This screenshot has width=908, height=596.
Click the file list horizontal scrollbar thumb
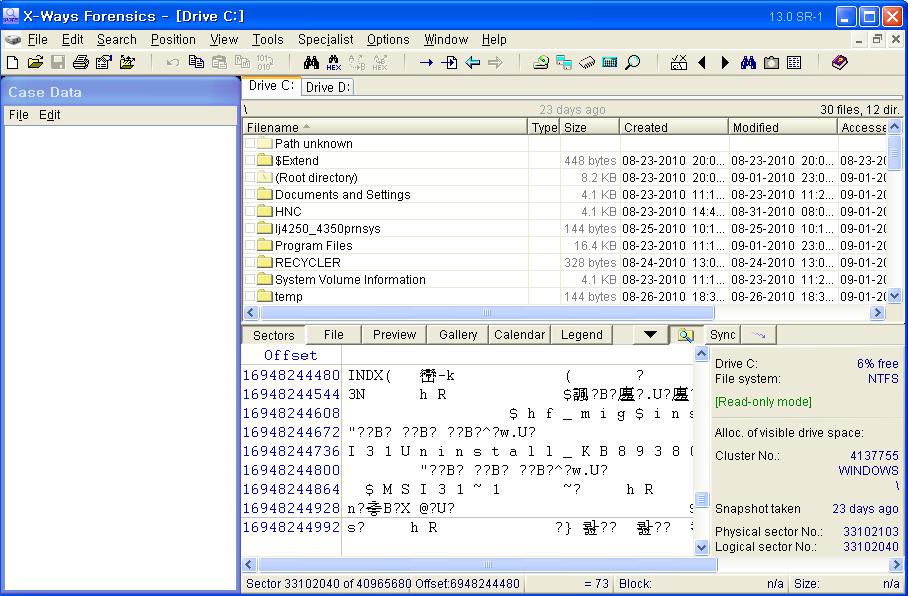(487, 313)
